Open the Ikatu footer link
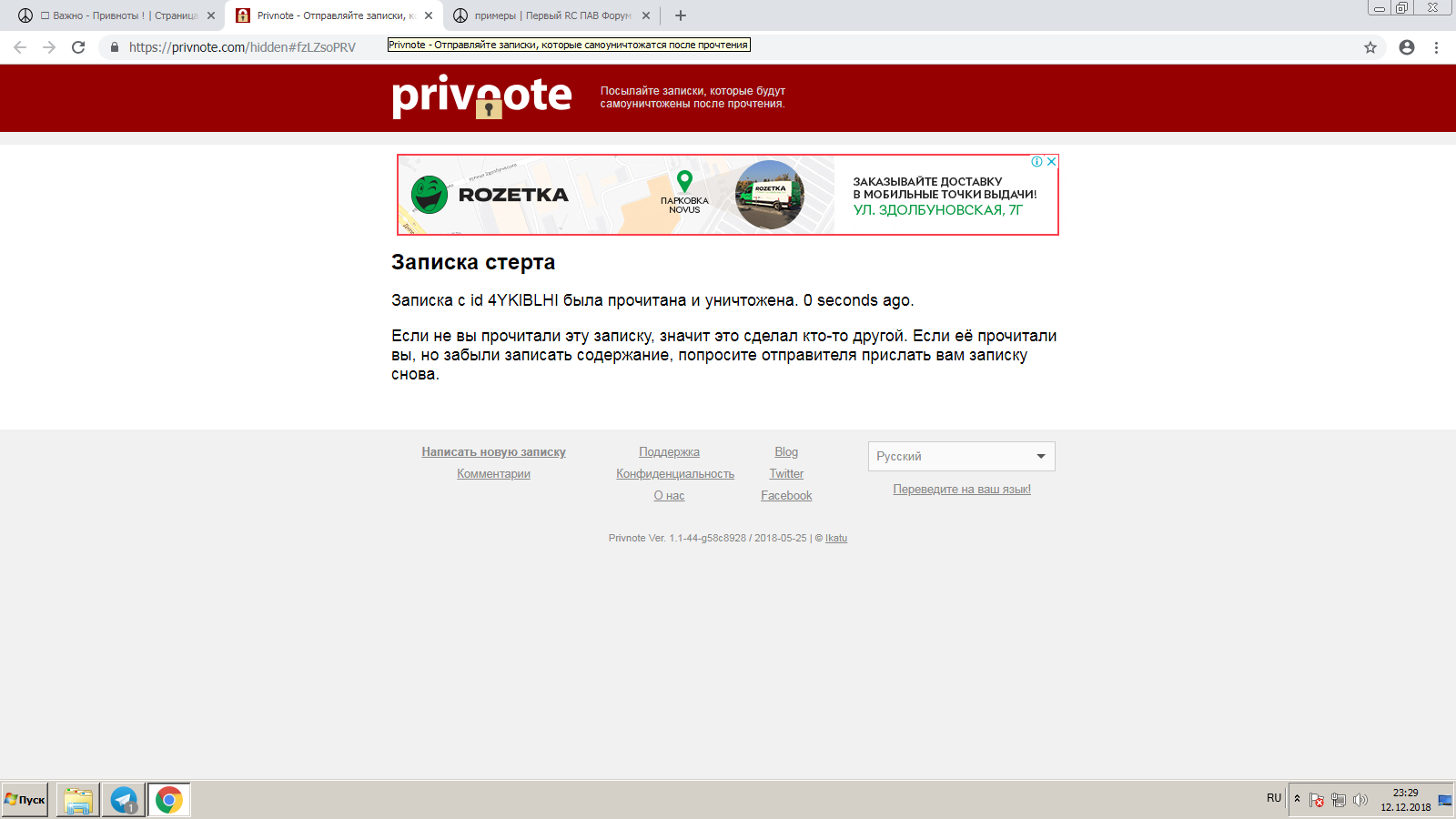1456x819 pixels. [836, 538]
